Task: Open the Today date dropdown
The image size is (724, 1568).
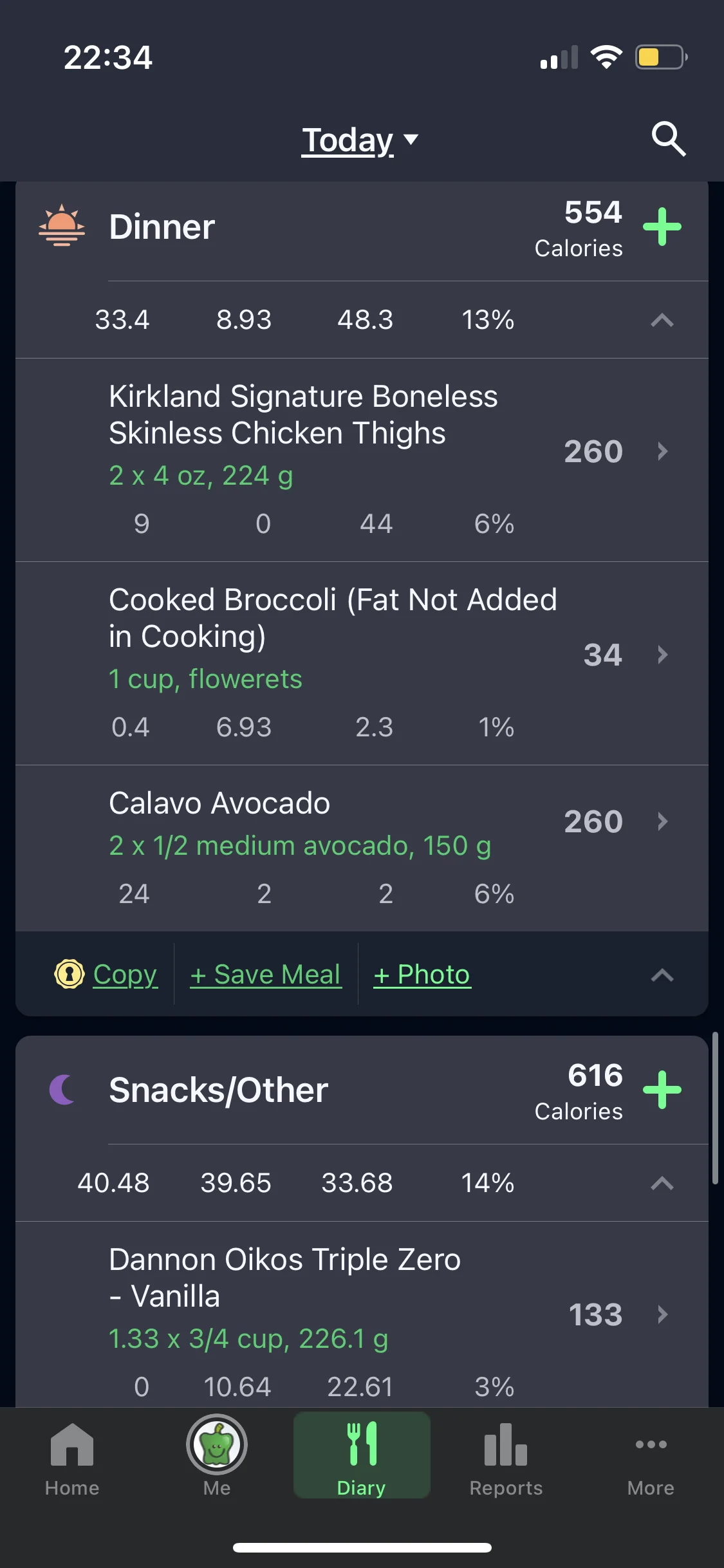Action: point(360,140)
